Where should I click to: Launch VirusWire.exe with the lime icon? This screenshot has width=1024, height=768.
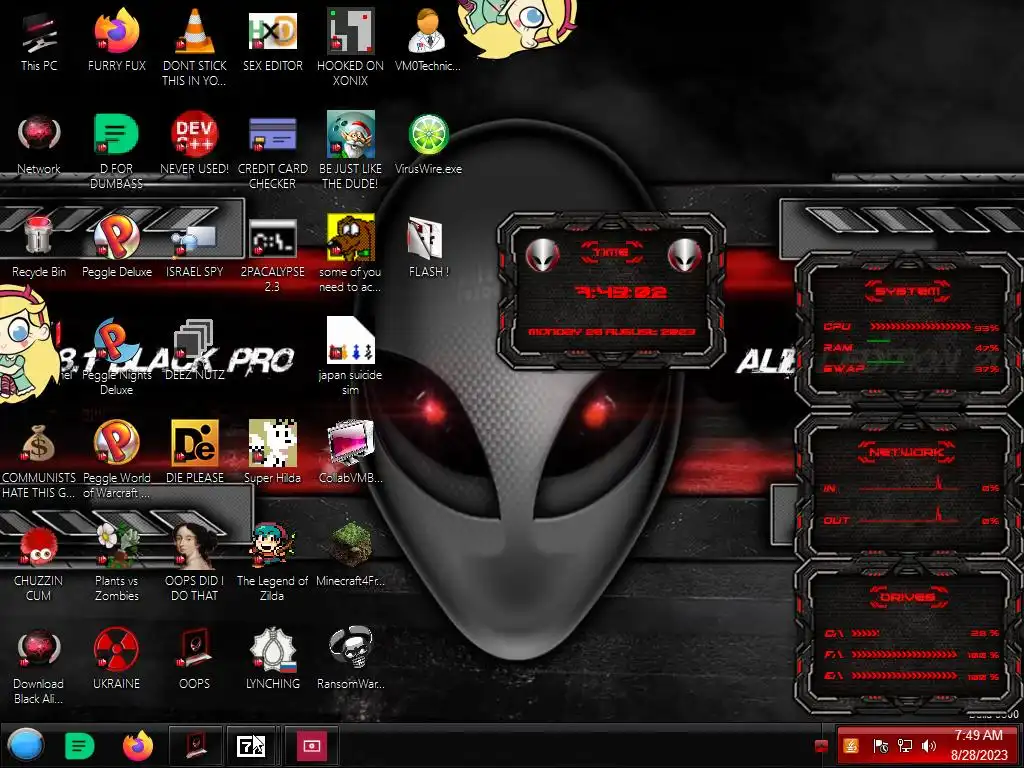click(428, 144)
